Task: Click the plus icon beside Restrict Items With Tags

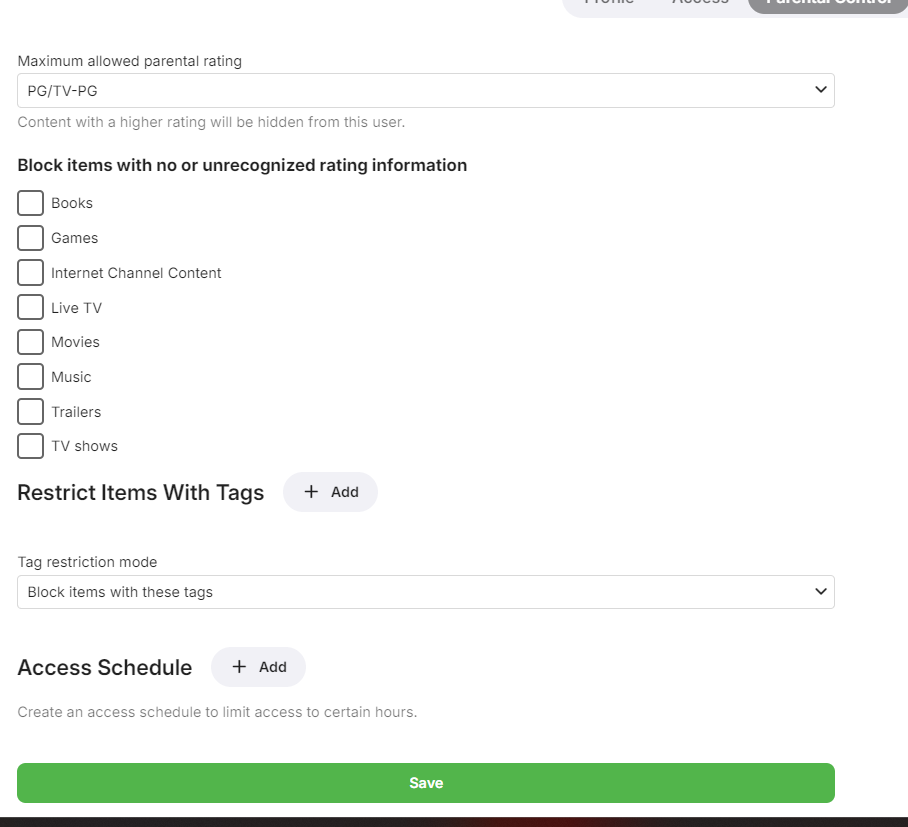Action: (x=311, y=492)
